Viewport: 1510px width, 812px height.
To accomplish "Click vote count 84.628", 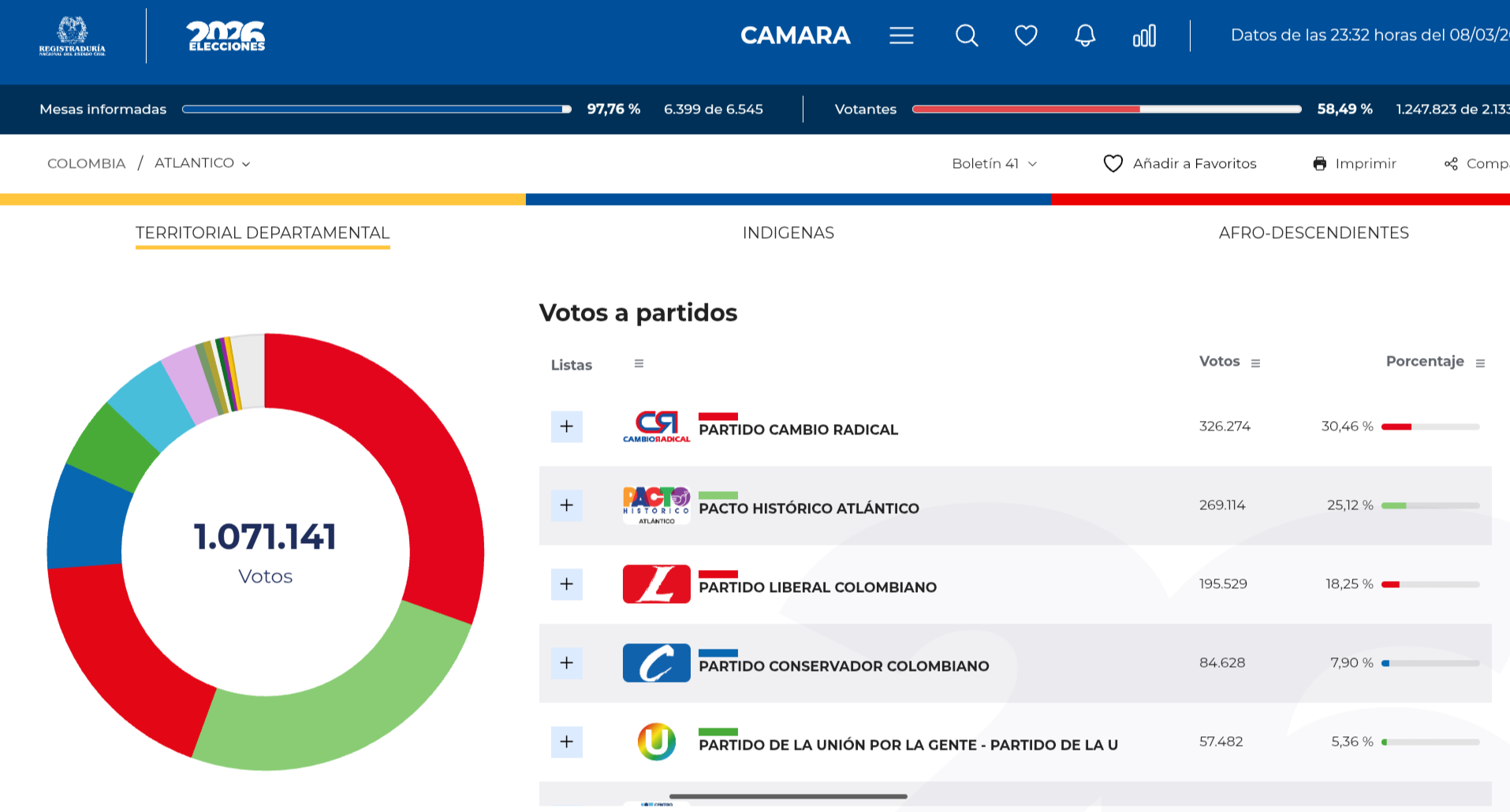I will pos(1222,663).
